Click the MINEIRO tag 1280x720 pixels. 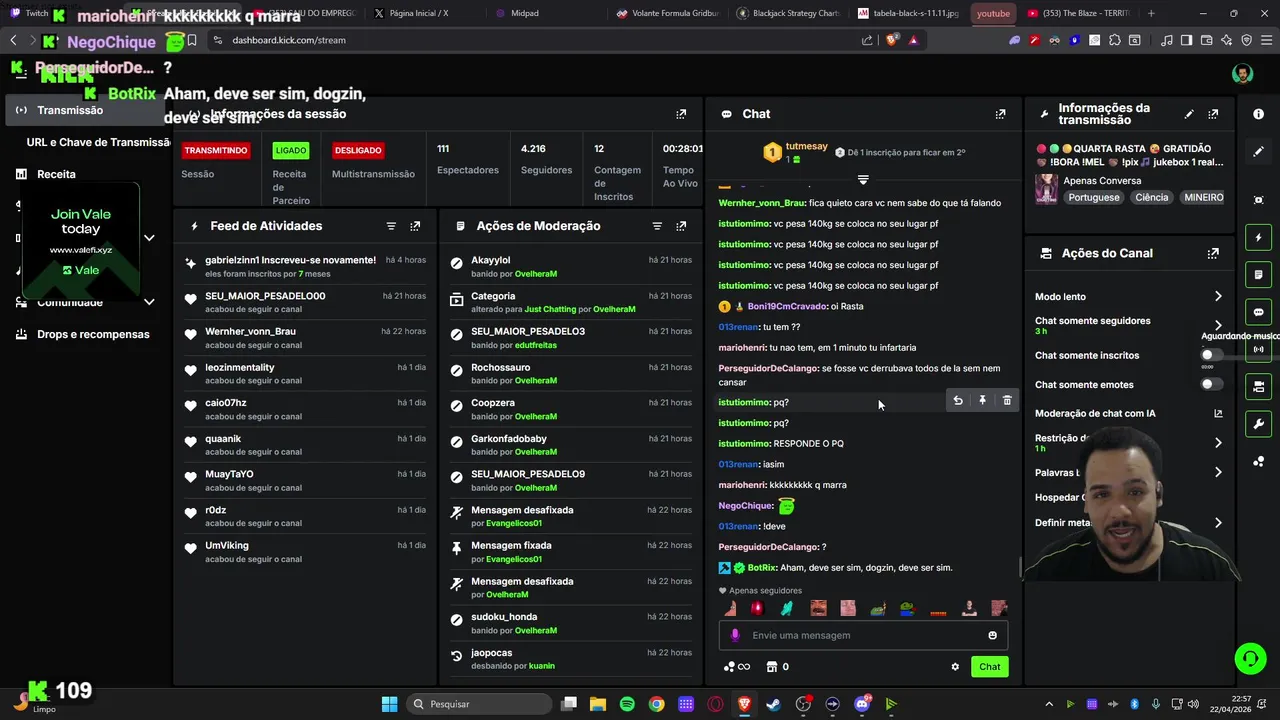1203,197
